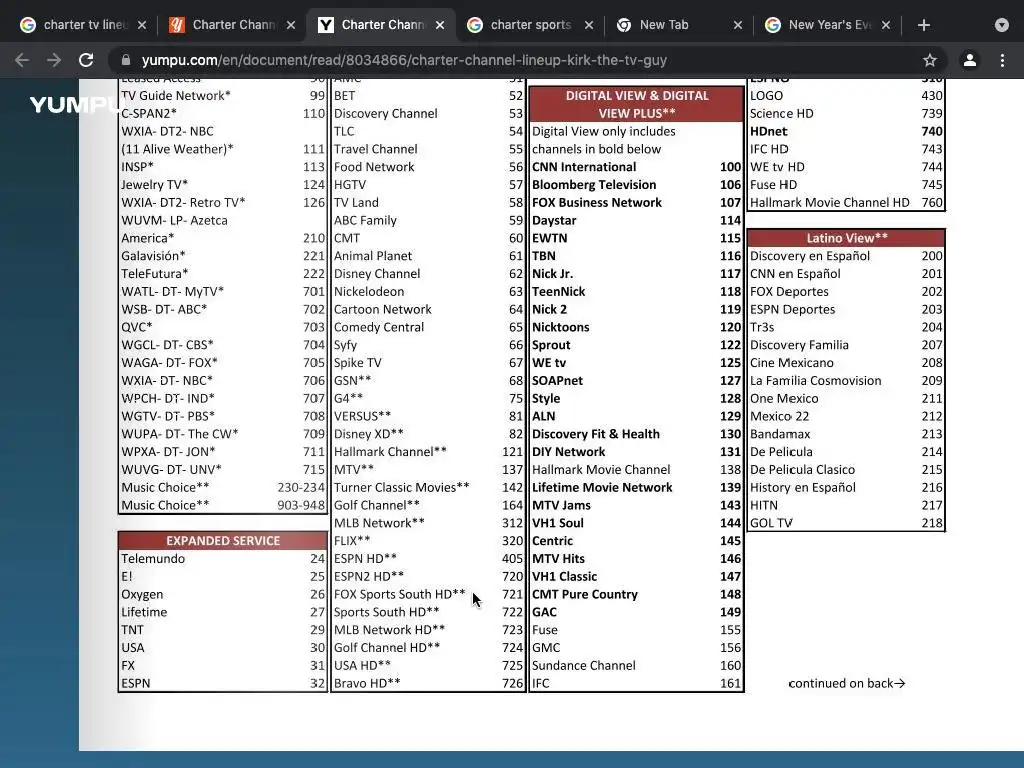Click 'Discovery en Español' entry
1024x768 pixels.
pyautogui.click(x=846, y=256)
